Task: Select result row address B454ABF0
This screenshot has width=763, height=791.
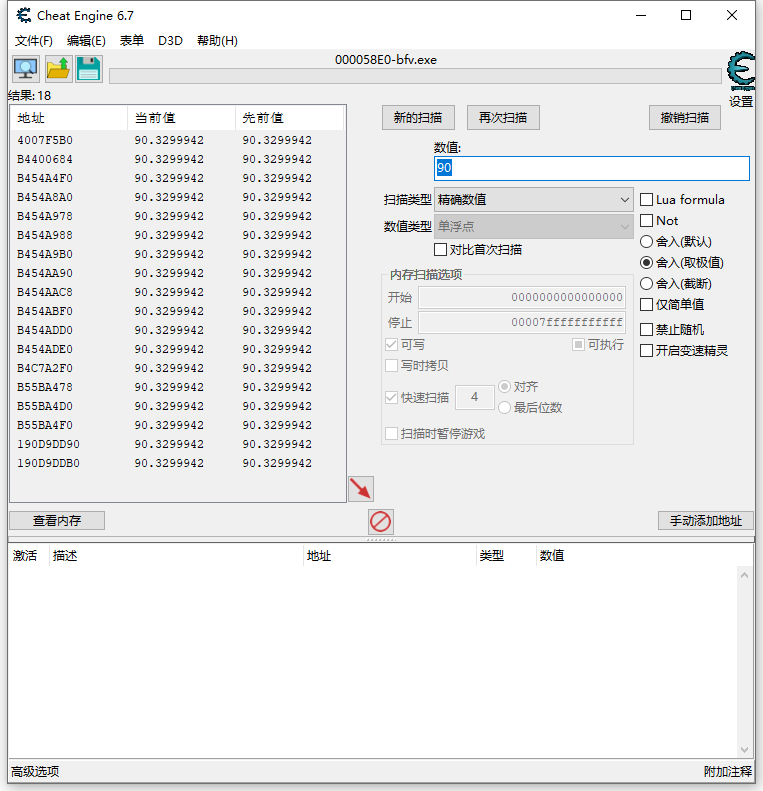Action: coord(178,311)
